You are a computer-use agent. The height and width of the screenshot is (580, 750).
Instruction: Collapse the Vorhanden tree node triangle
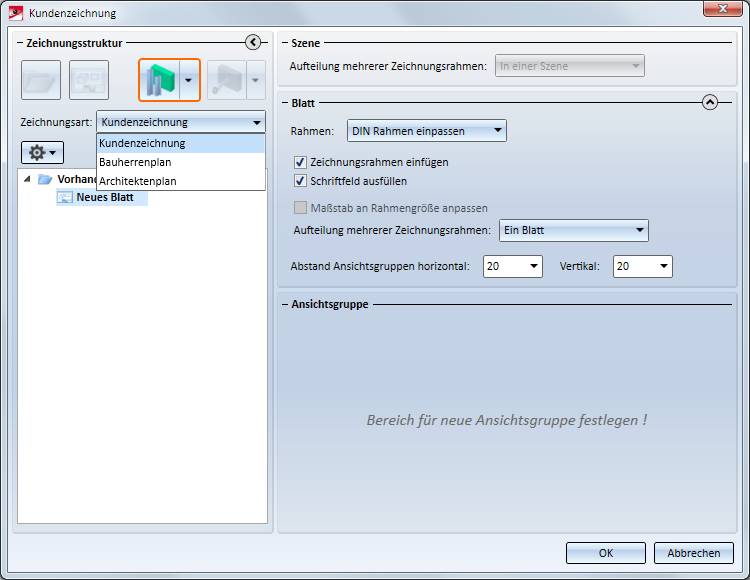coord(27,179)
